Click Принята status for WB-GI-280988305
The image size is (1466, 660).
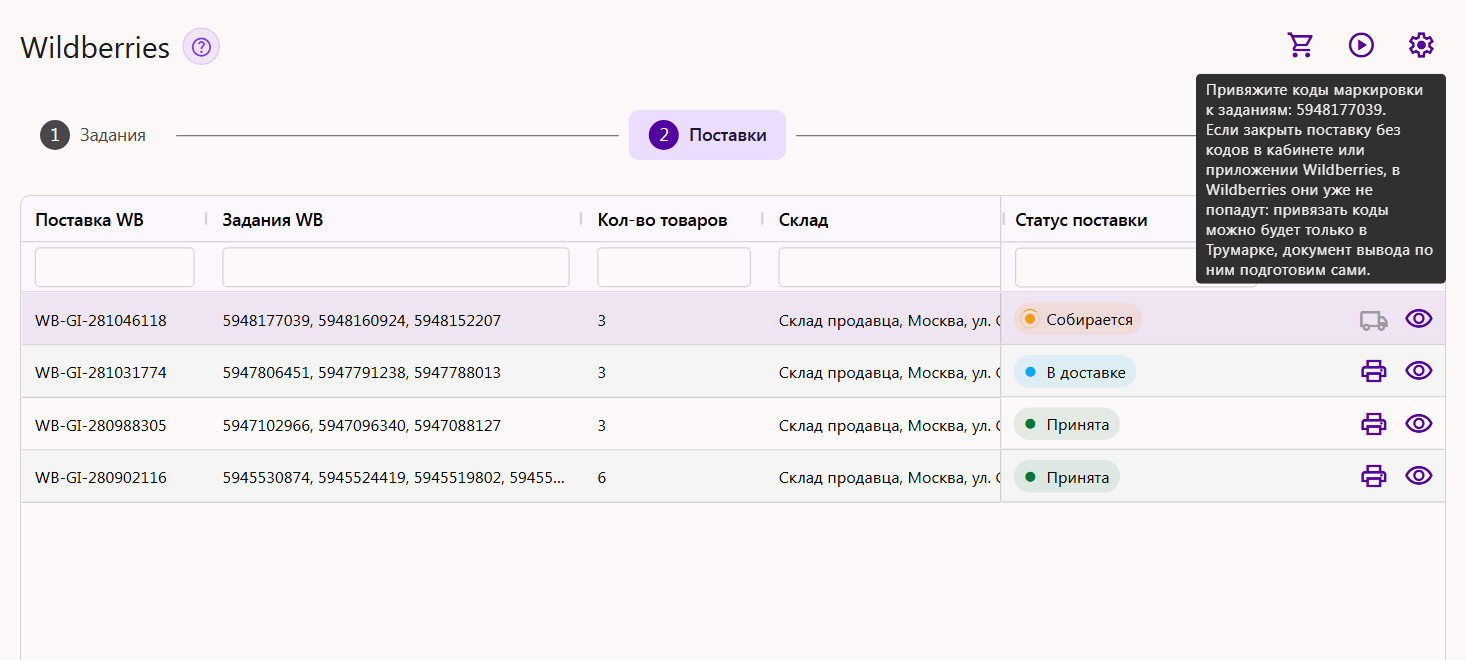pos(1067,424)
